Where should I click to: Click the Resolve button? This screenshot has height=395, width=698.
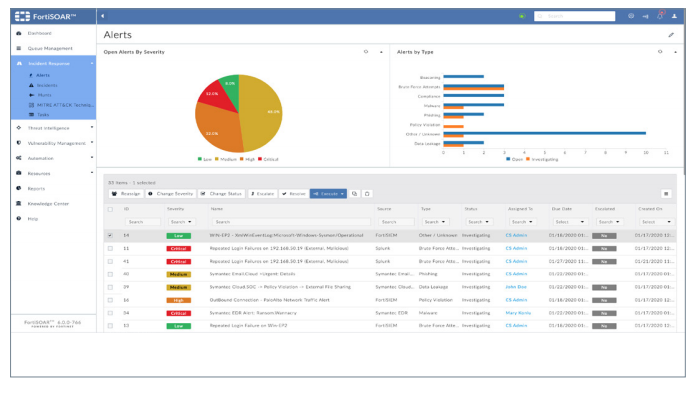pos(294,194)
